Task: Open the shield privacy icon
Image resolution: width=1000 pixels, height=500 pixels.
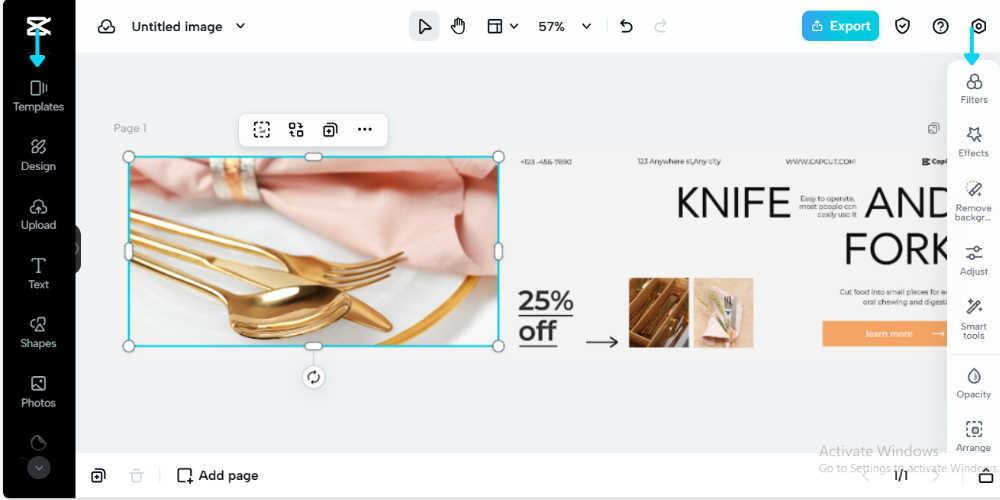Action: [x=902, y=26]
